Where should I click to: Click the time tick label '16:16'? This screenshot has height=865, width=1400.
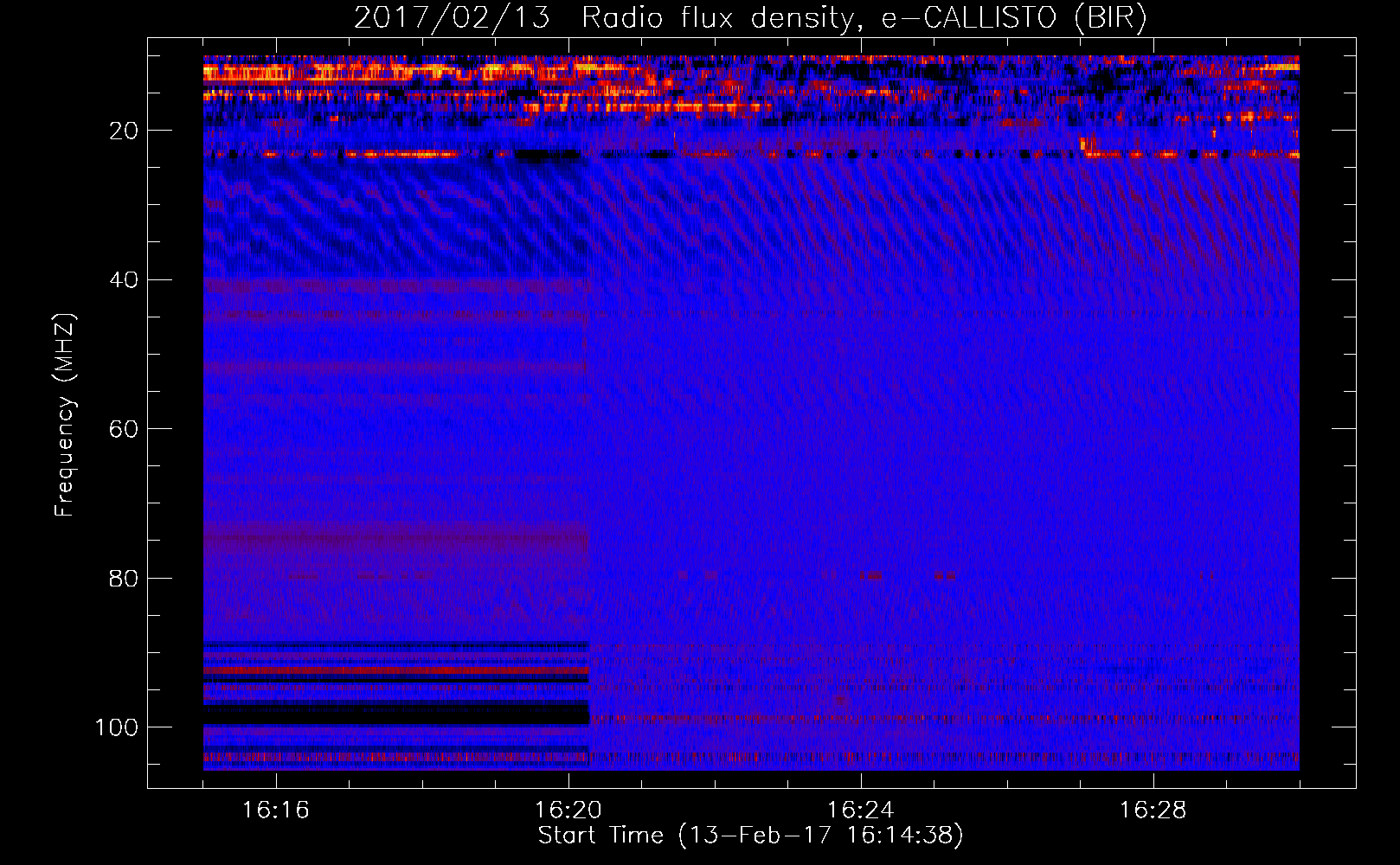276,811
